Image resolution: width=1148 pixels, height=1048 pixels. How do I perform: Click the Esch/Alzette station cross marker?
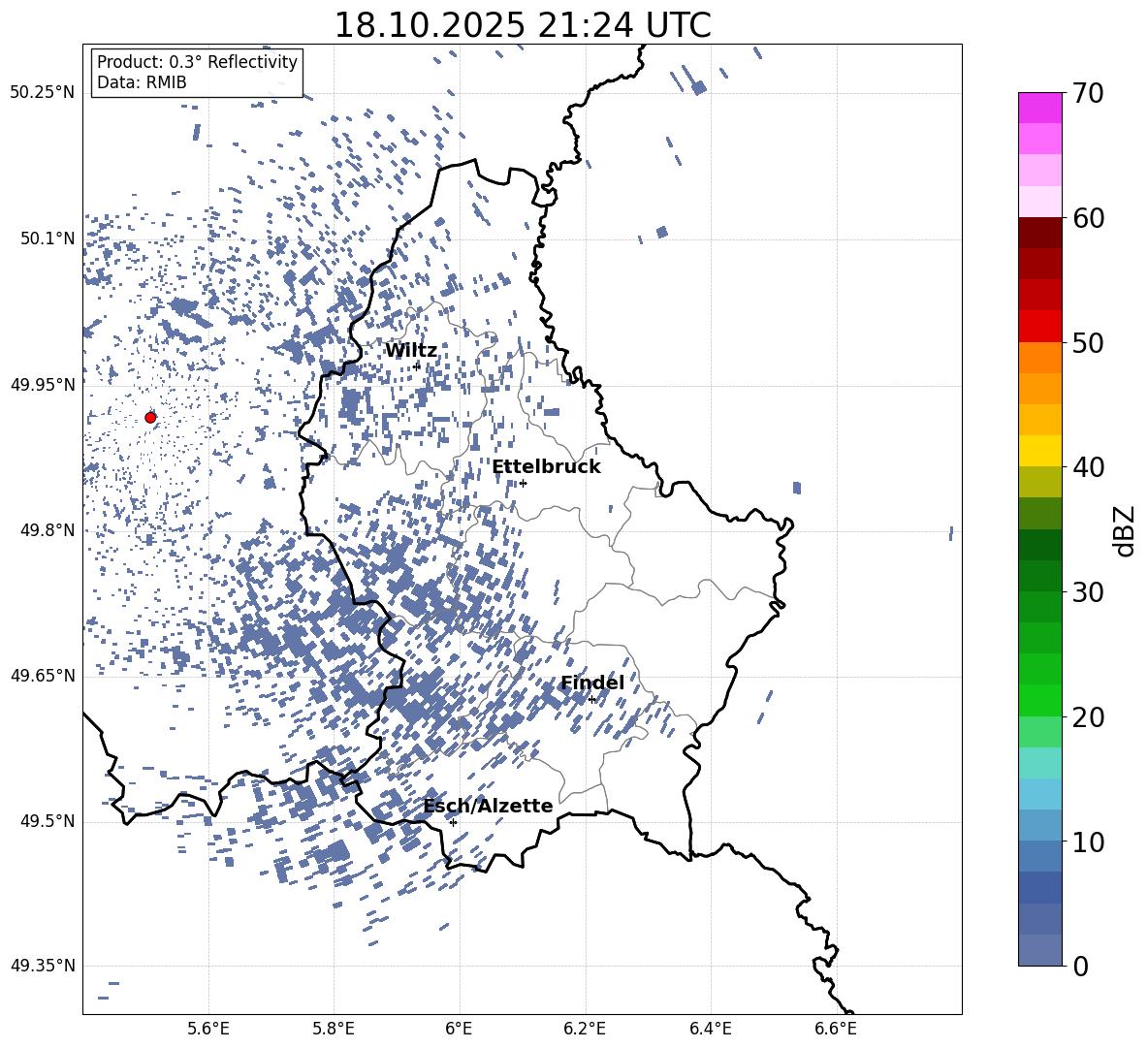click(453, 822)
